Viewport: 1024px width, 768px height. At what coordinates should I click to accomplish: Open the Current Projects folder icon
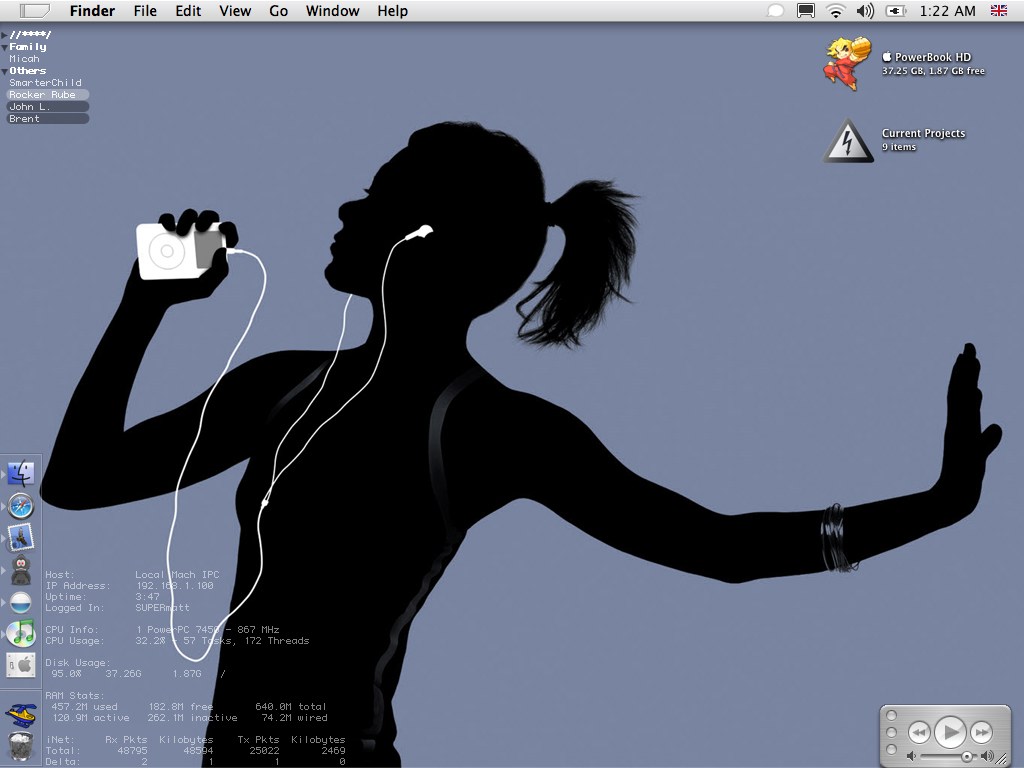point(848,141)
